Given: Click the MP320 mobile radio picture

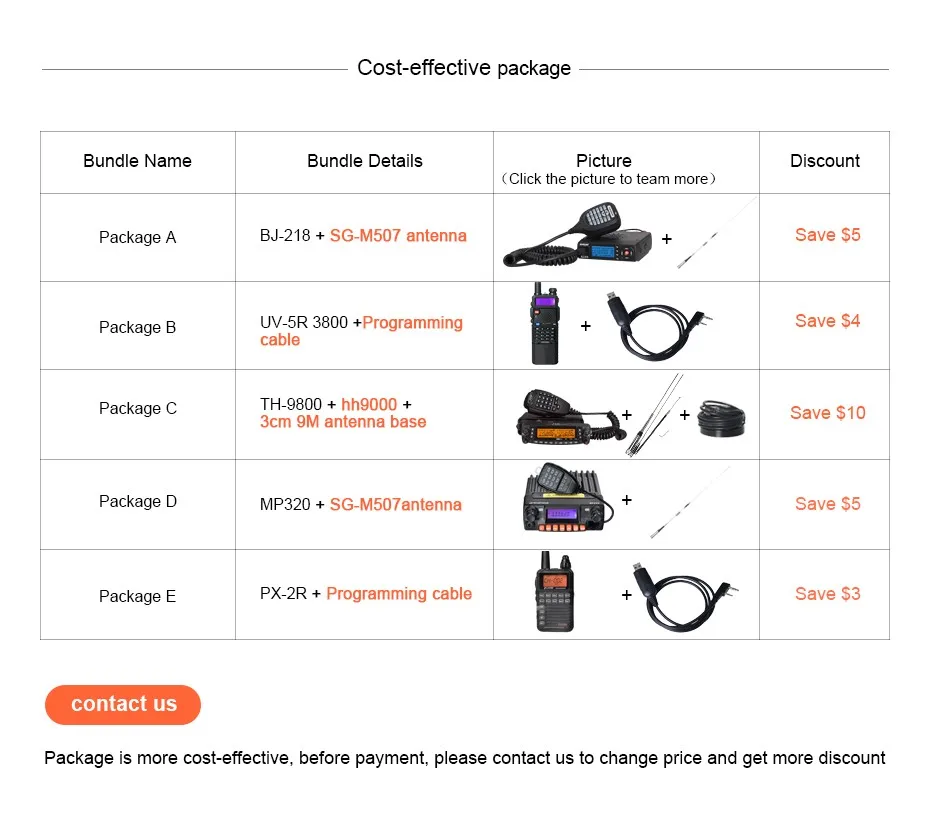Looking at the screenshot, I should [568, 498].
